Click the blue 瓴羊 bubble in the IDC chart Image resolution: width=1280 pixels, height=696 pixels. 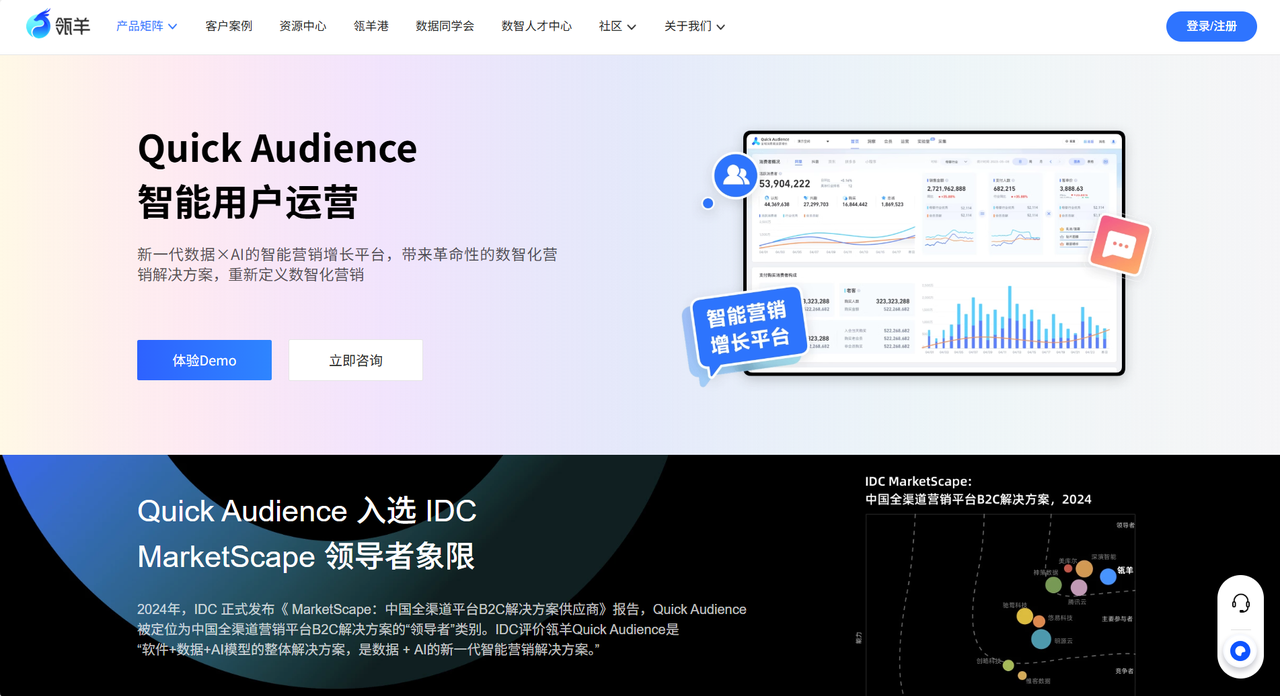[x=1108, y=576]
